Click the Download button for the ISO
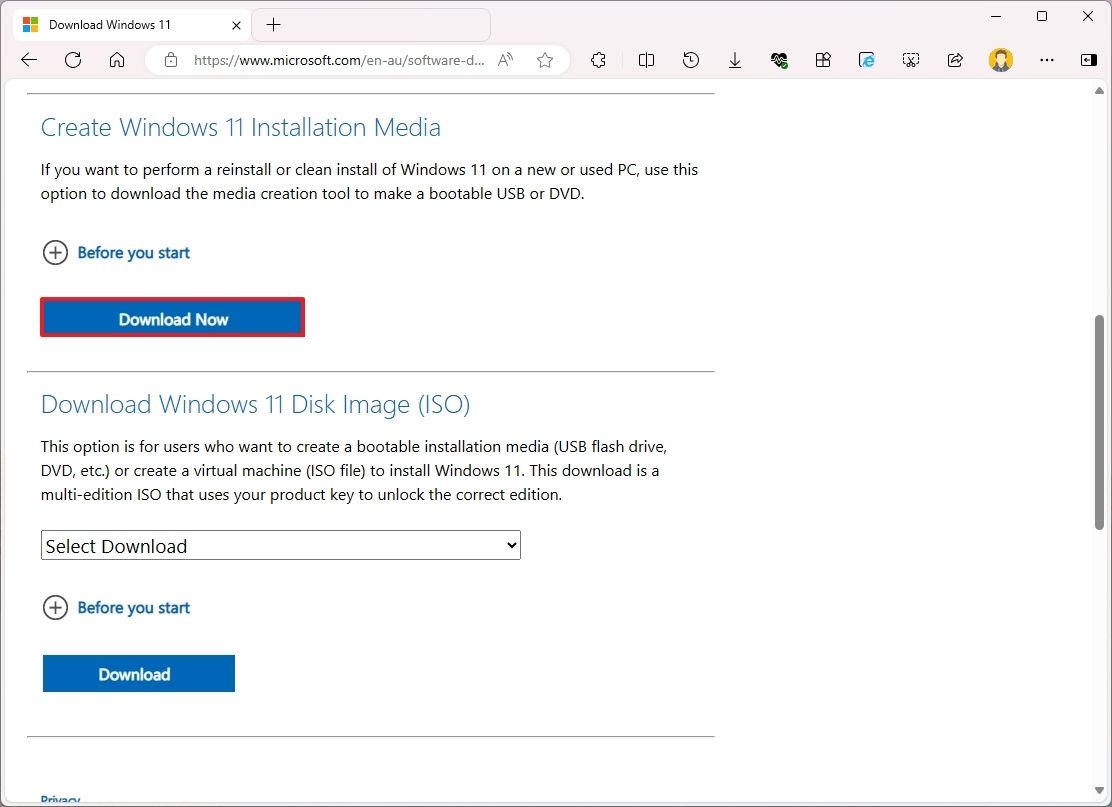 pos(138,673)
